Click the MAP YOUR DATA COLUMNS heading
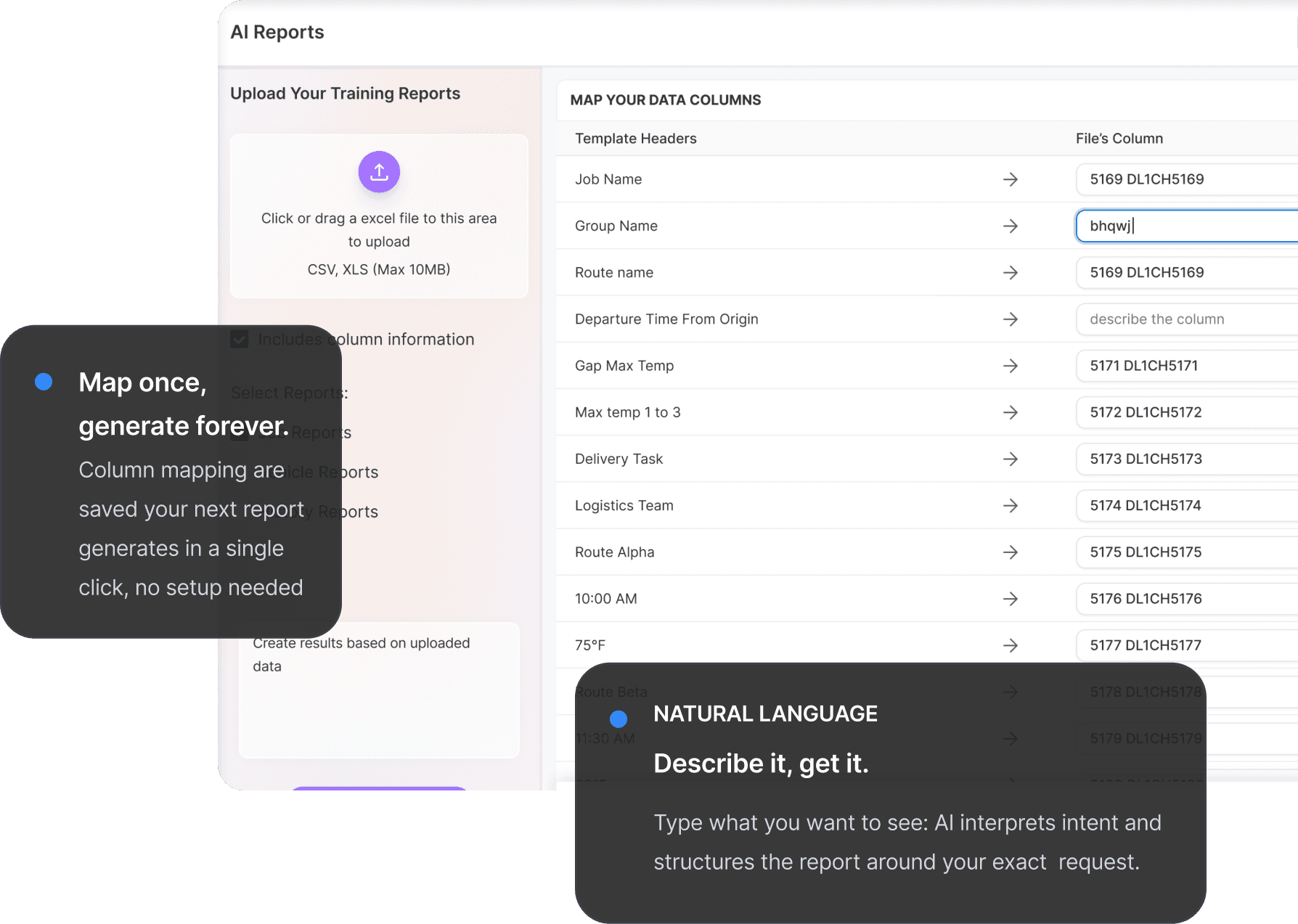 tap(666, 100)
